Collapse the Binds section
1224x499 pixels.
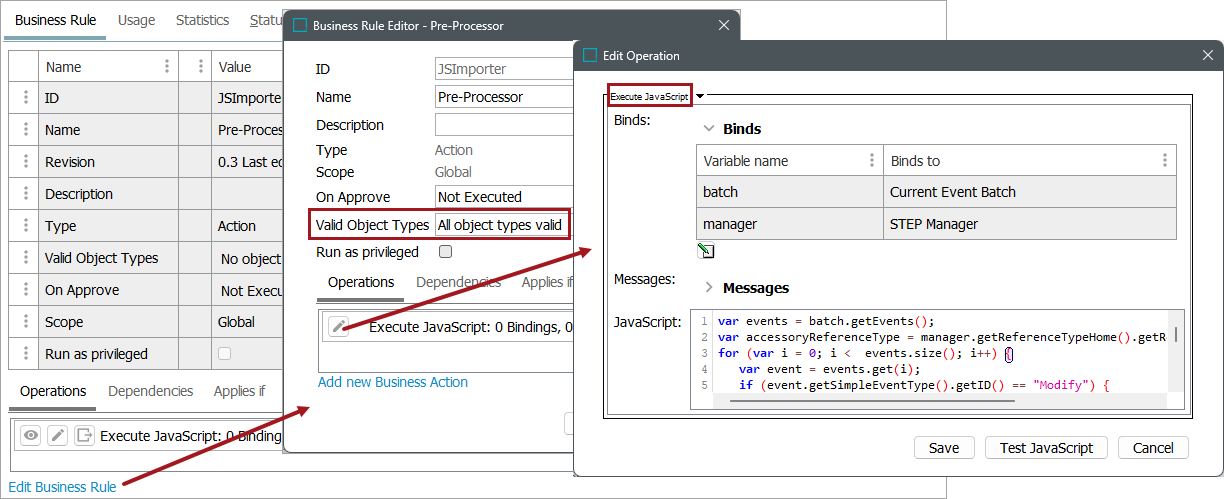[709, 129]
